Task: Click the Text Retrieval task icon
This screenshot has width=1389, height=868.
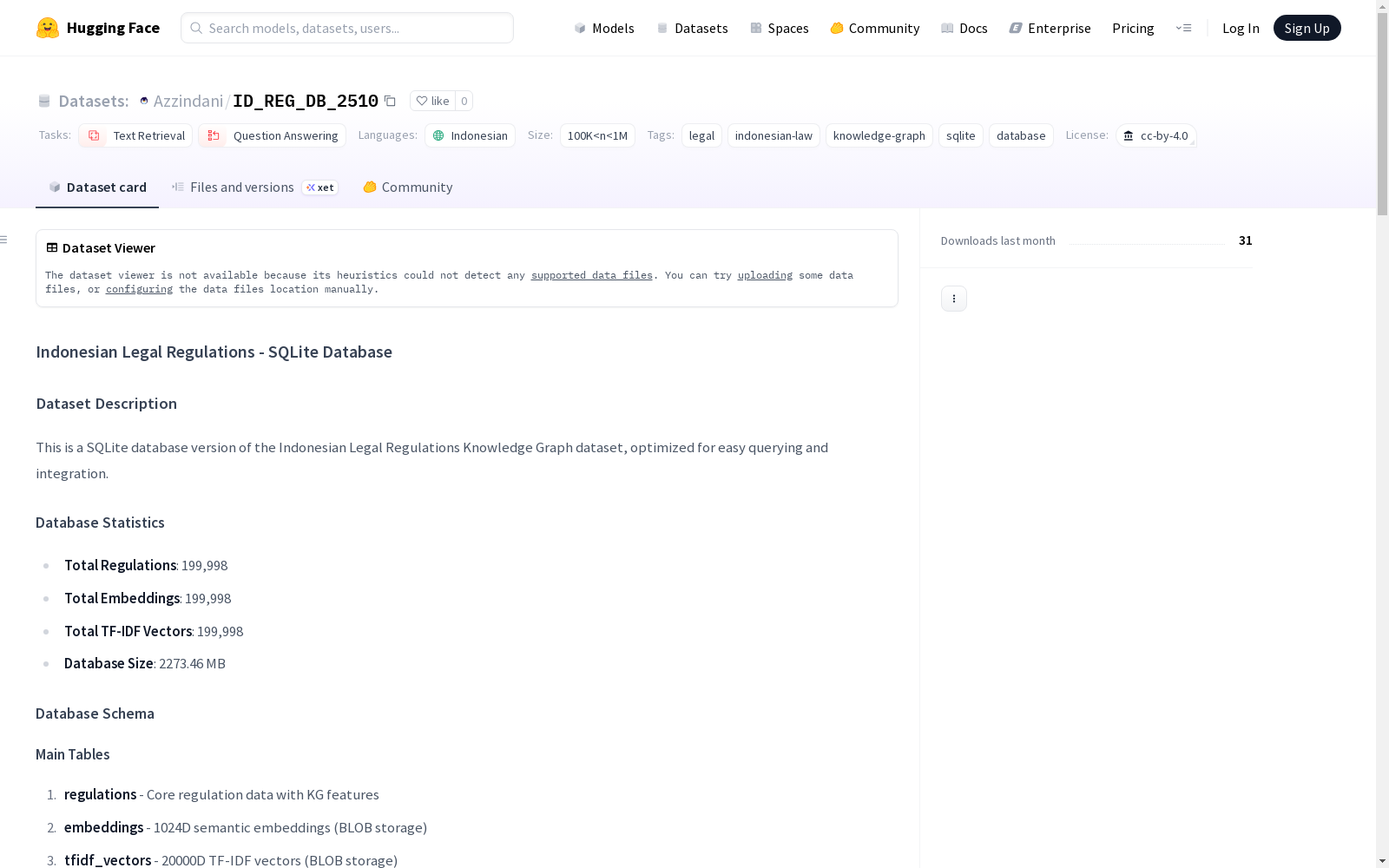Action: pyautogui.click(x=94, y=135)
